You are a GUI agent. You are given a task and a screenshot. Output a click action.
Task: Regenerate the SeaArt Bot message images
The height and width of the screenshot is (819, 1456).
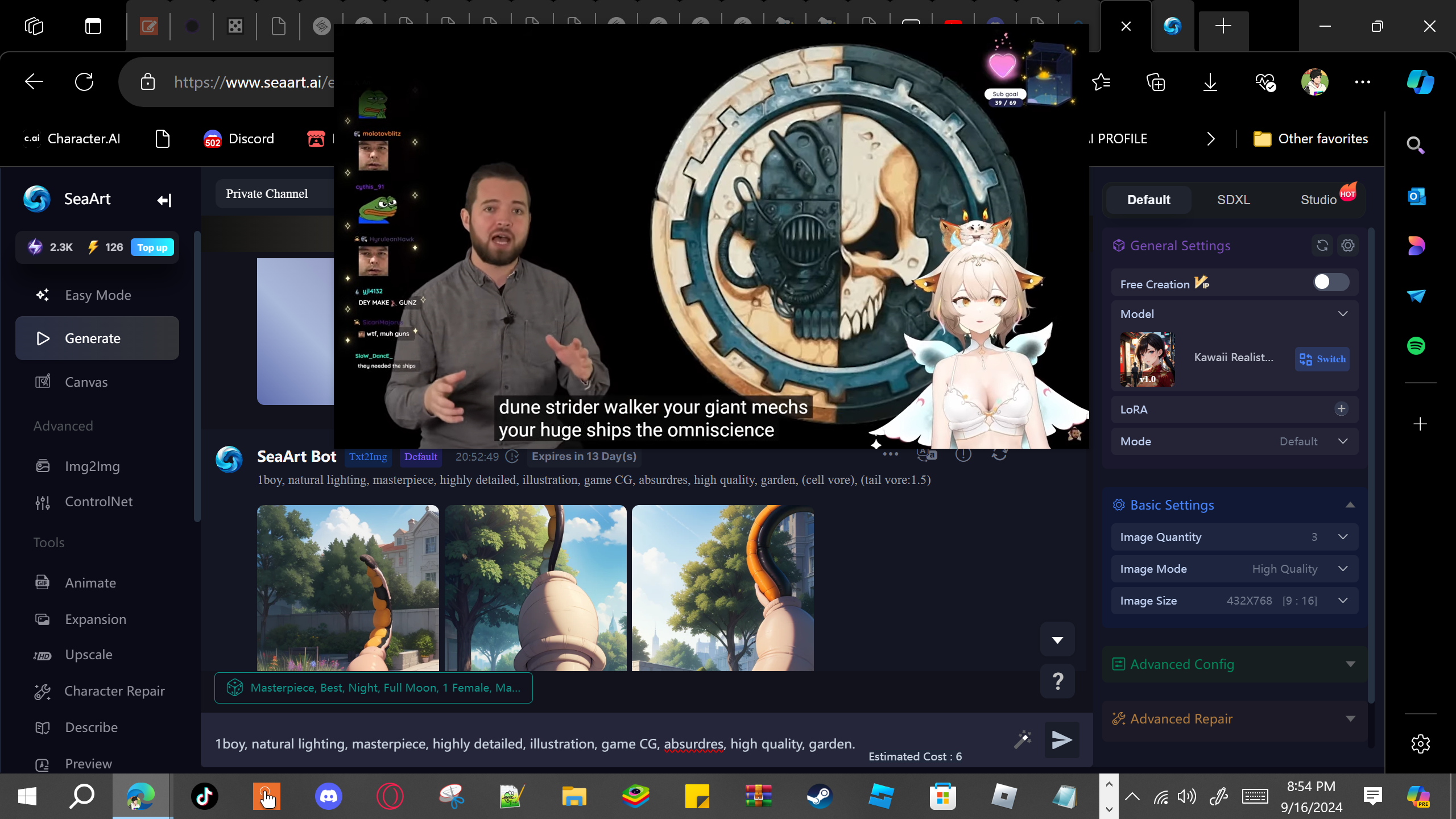pyautogui.click(x=999, y=454)
